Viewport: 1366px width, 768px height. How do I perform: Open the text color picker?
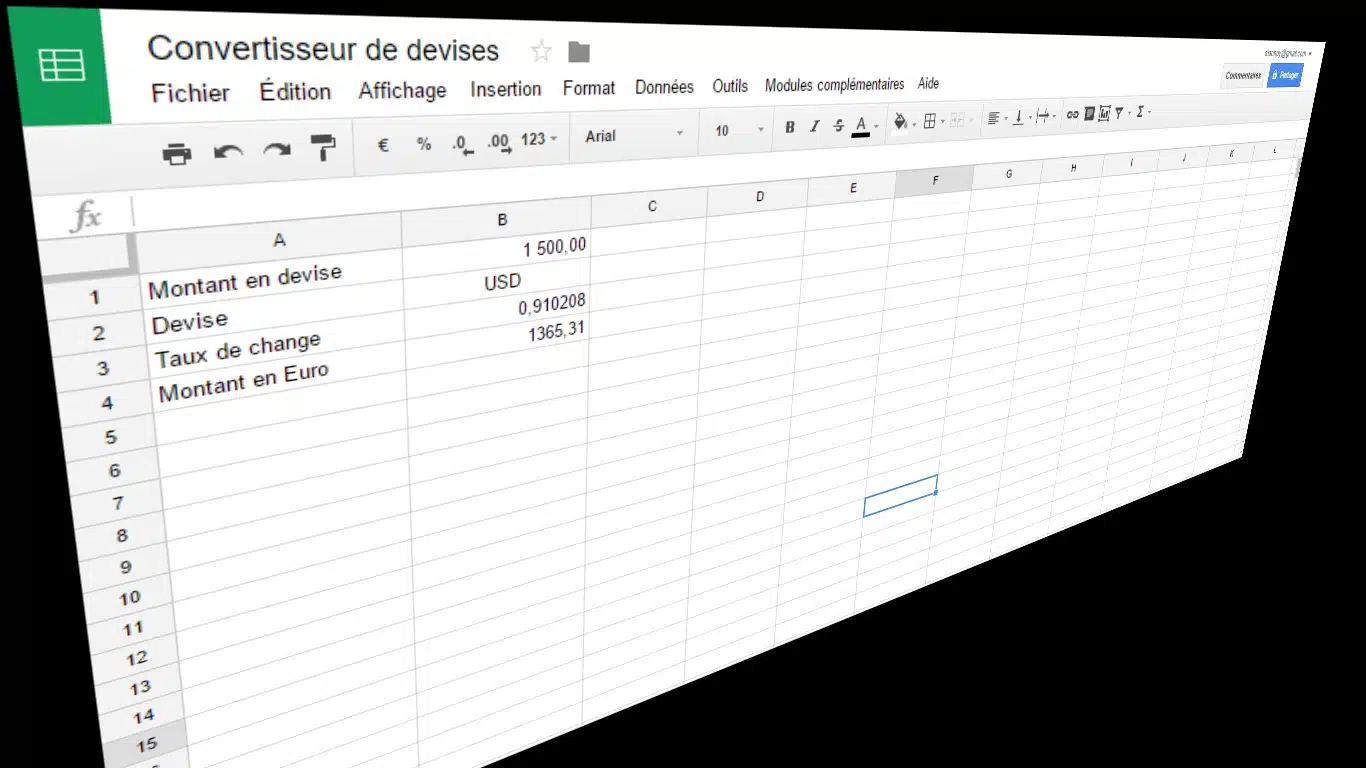[862, 125]
